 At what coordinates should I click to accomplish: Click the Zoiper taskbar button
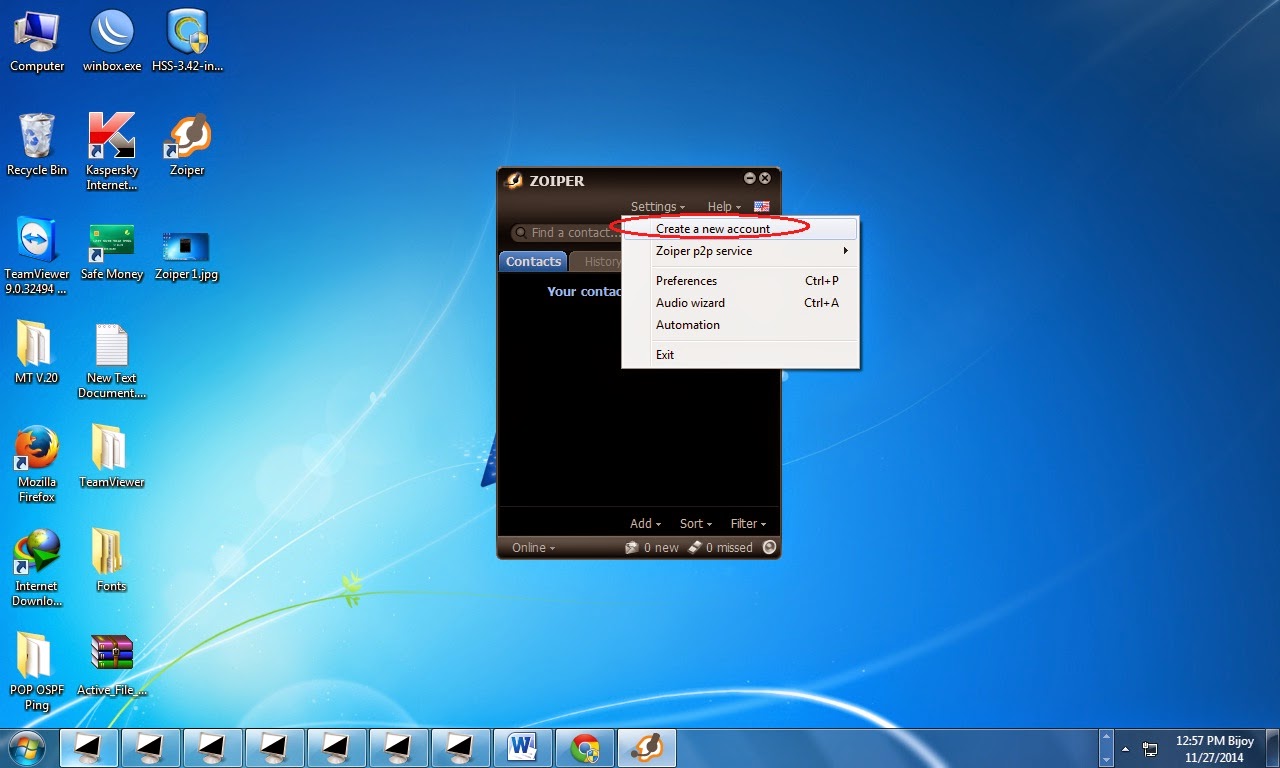[647, 748]
